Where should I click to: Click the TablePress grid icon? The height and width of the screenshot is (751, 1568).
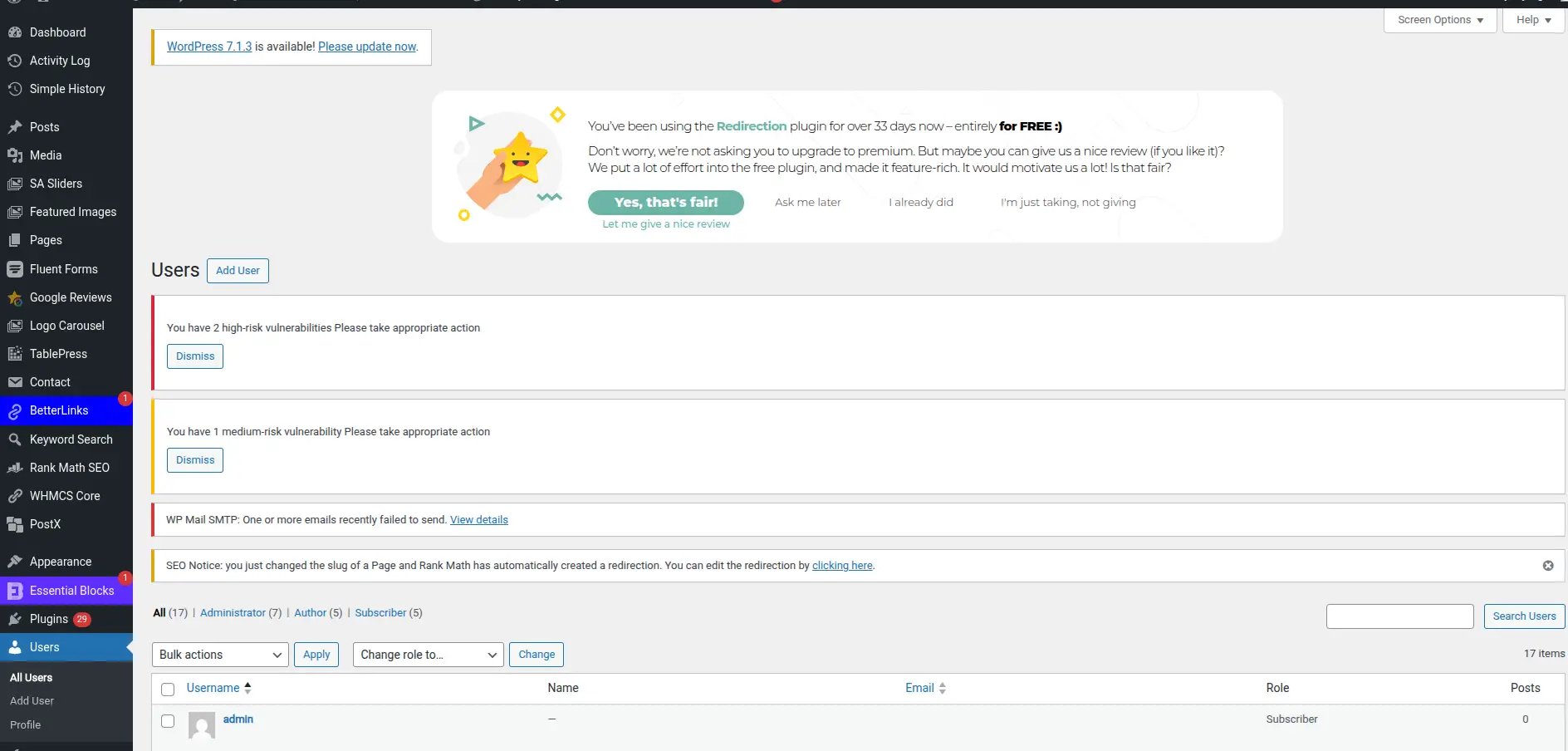click(15, 354)
